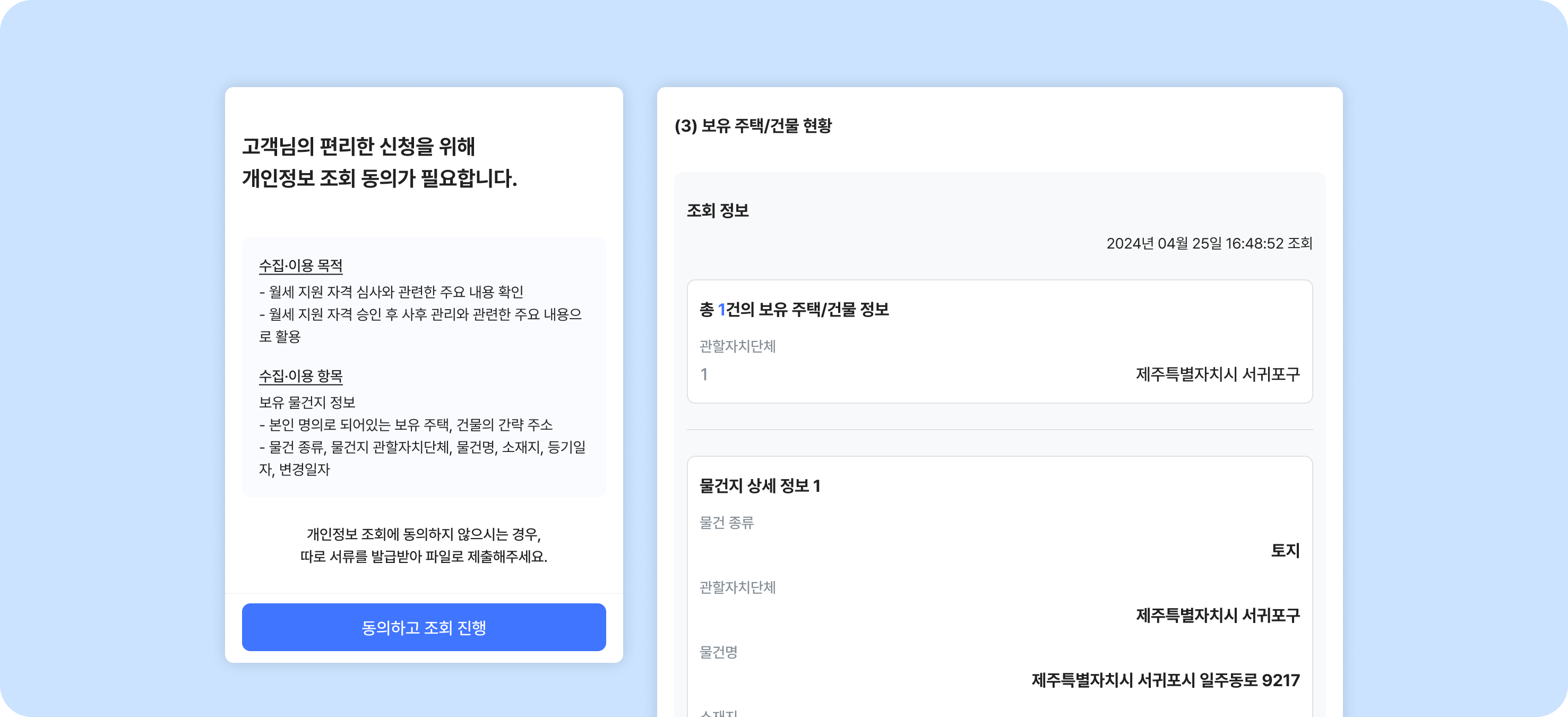Click the 토지 property type value
The width and height of the screenshot is (1568, 717).
pyautogui.click(x=1285, y=551)
